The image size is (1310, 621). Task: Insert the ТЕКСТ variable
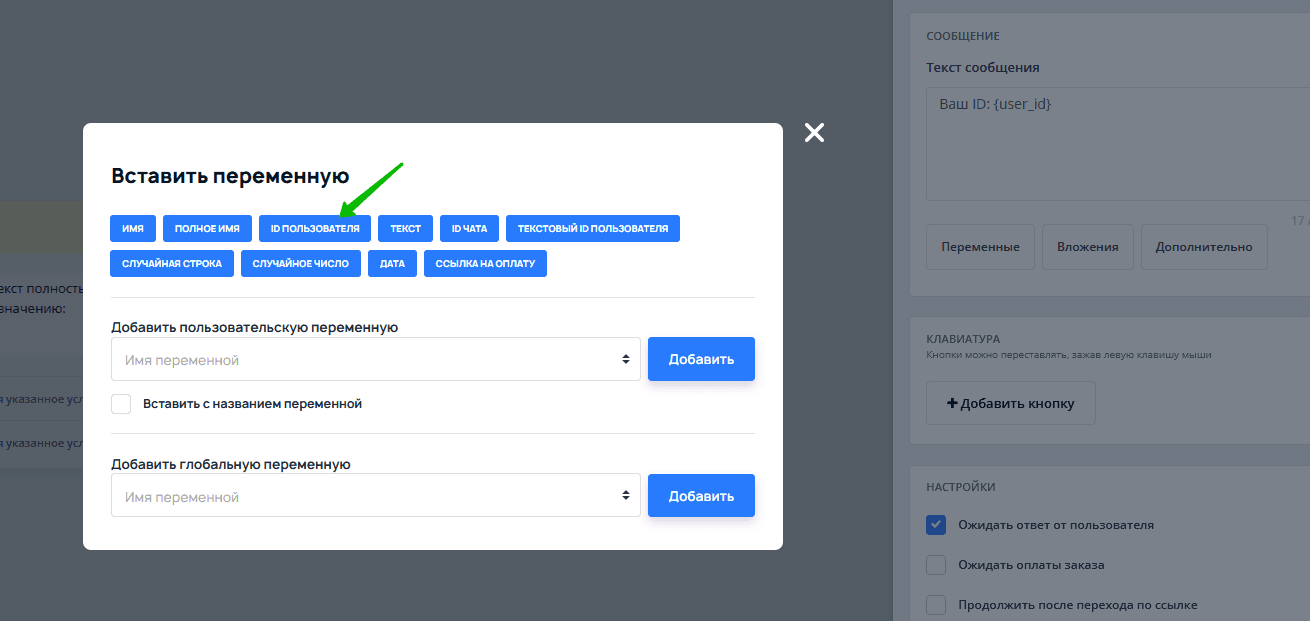point(405,229)
